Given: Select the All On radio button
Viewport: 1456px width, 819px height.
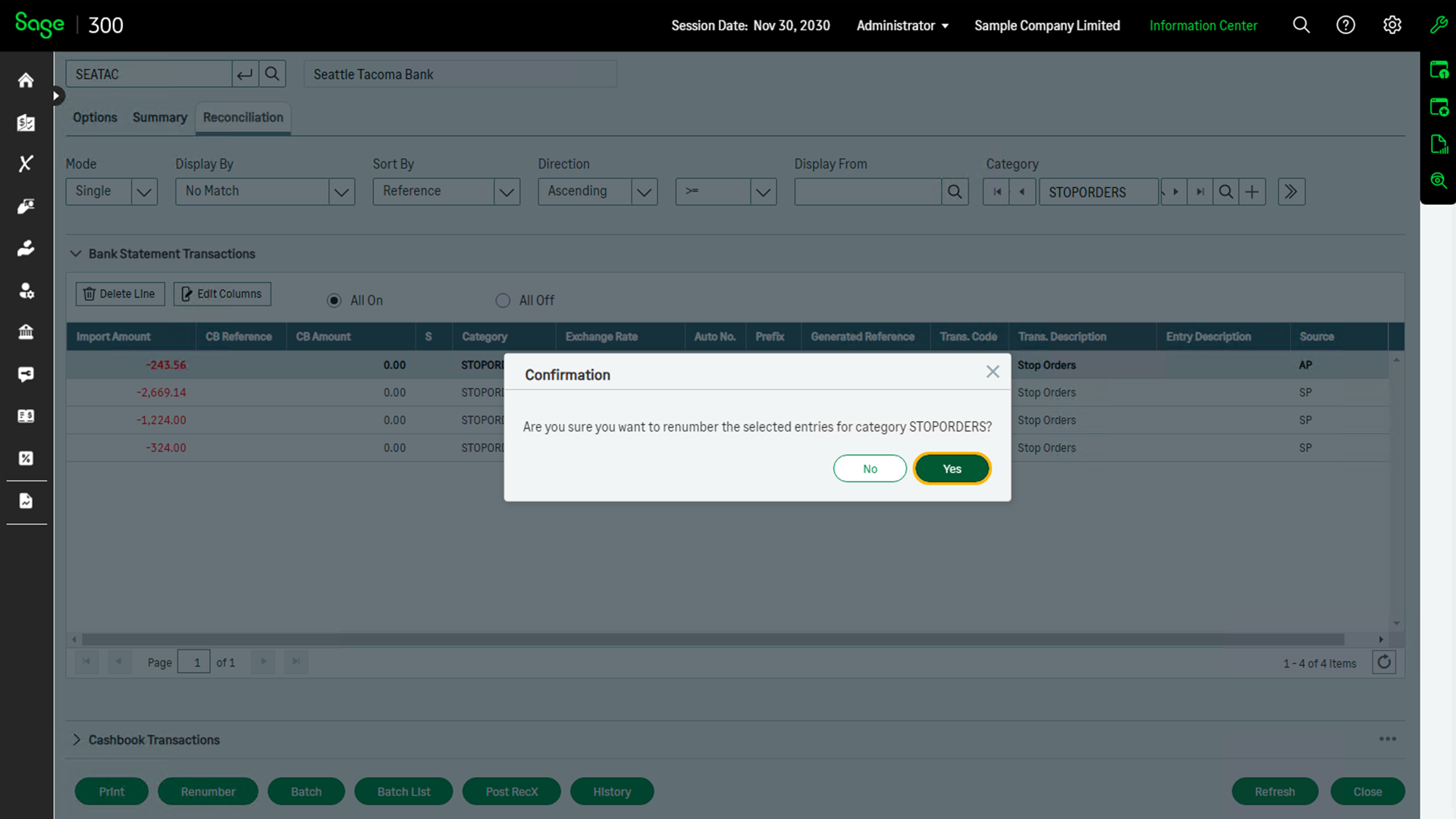Looking at the screenshot, I should click(334, 300).
